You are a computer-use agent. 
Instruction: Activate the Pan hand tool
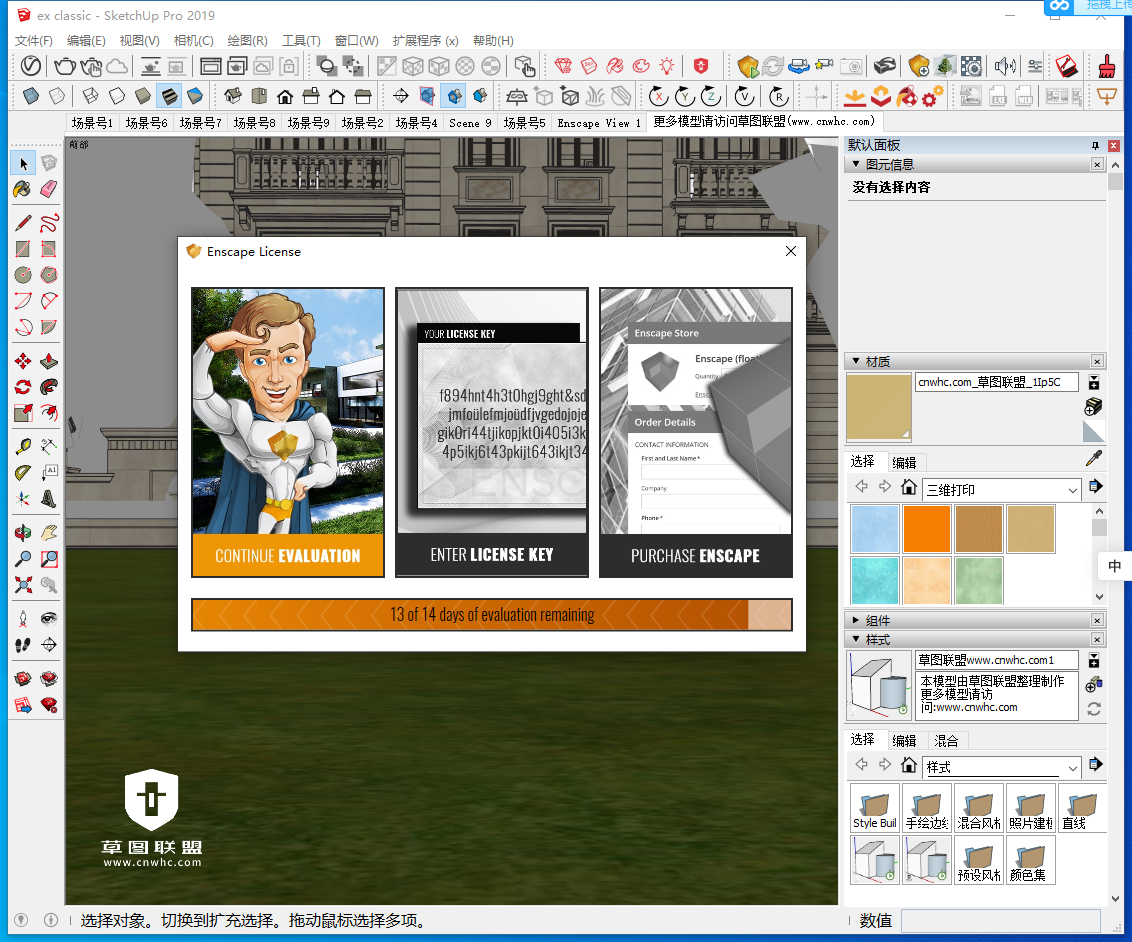(x=48, y=533)
